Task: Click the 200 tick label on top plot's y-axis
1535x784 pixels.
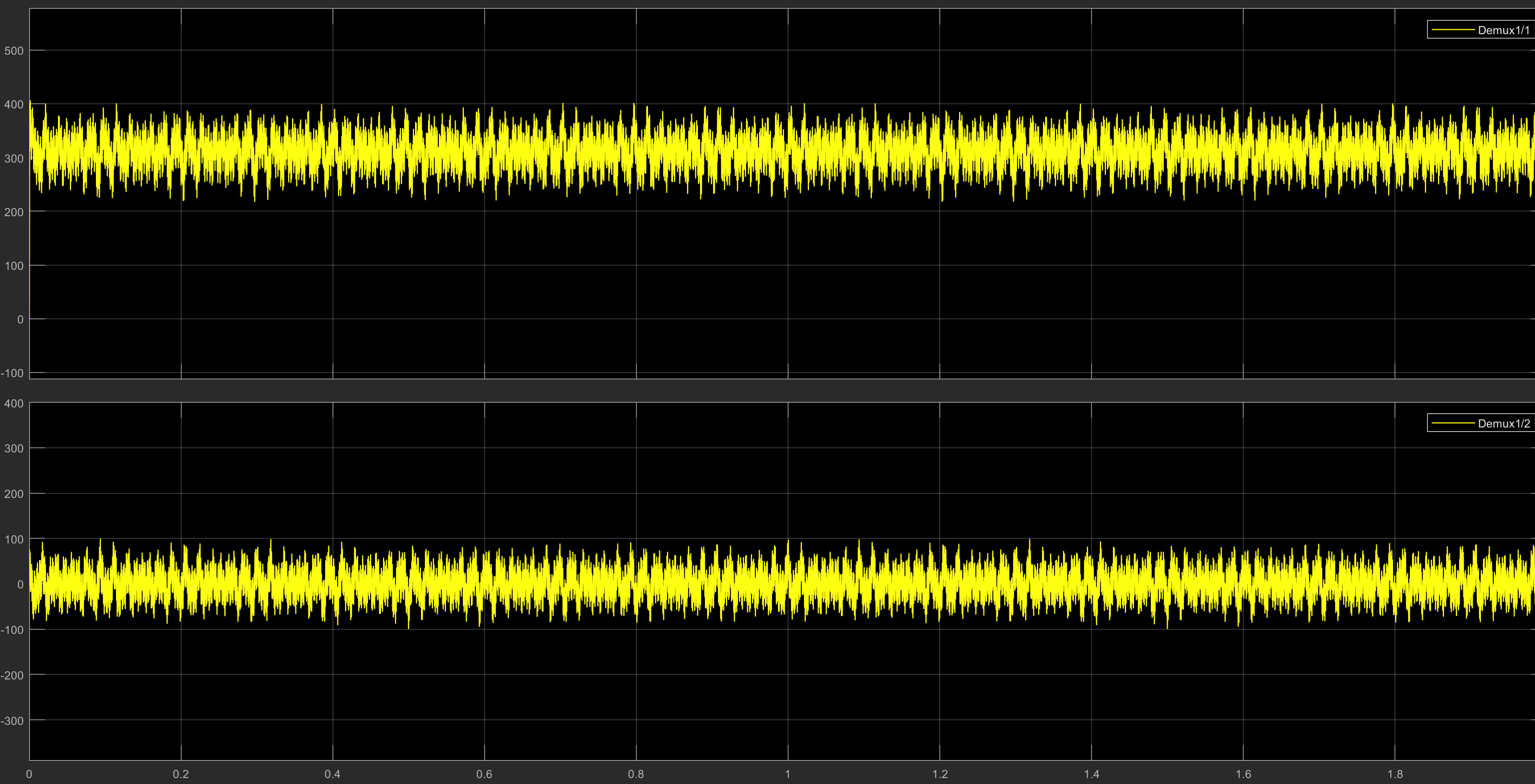Action: [14, 212]
